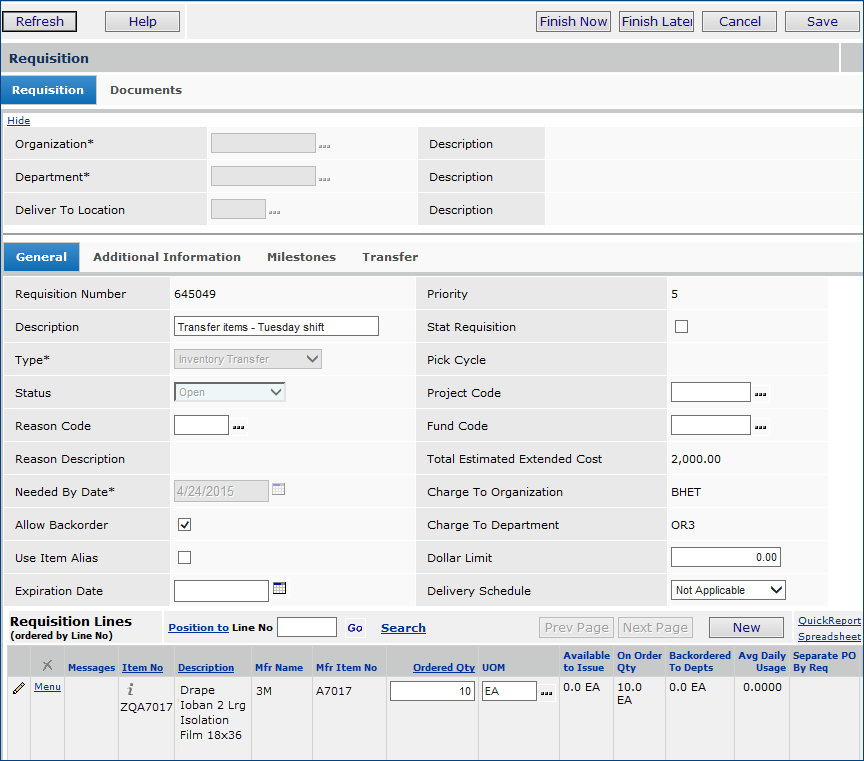864x761 pixels.
Task: Click the item info icon above ZQA7017
Action: (x=131, y=689)
